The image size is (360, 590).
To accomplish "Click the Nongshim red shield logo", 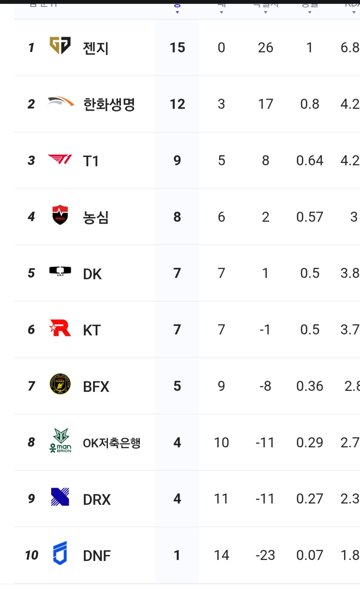I will pyautogui.click(x=60, y=215).
